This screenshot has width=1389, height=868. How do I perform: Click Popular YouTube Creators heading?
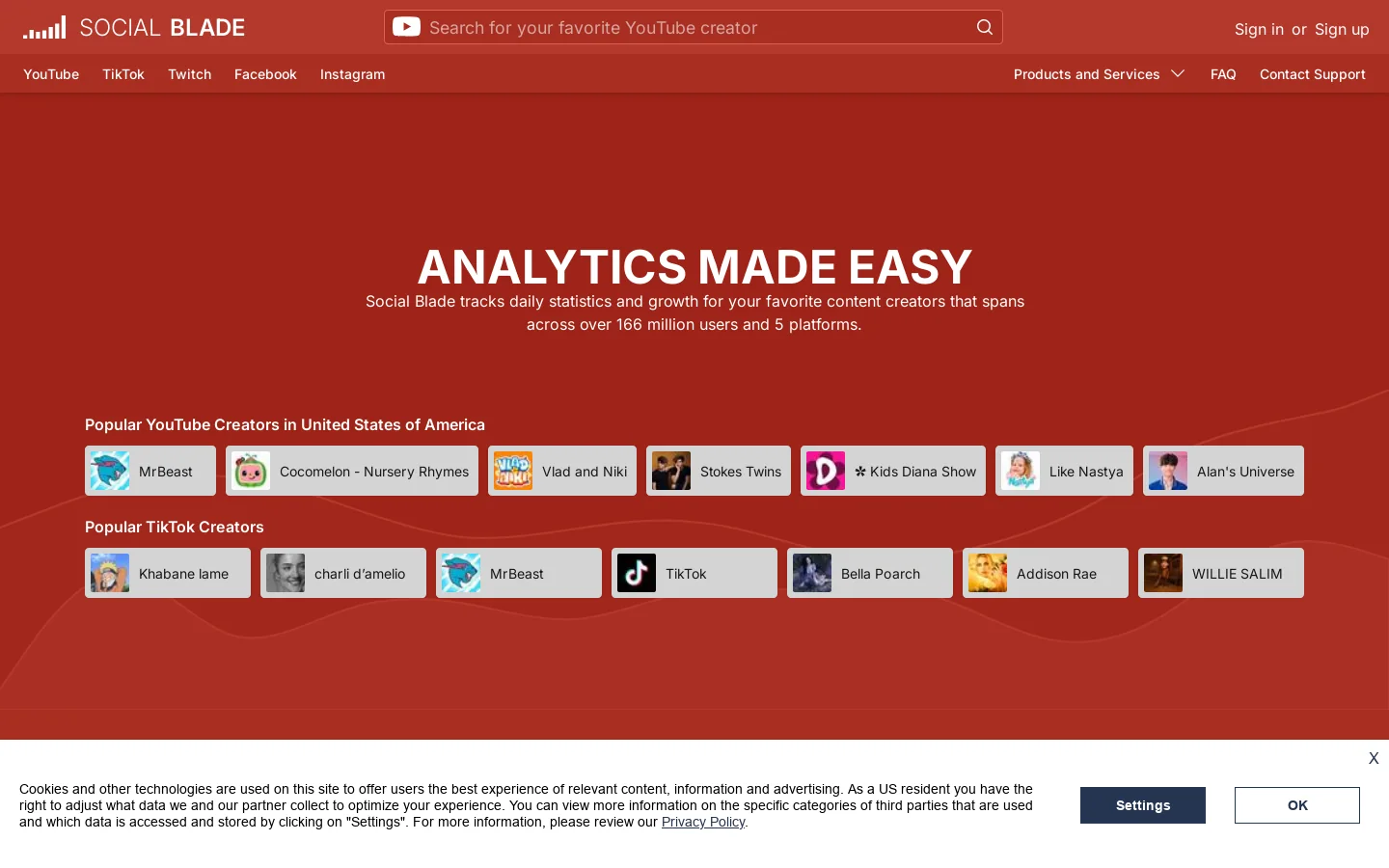coord(285,424)
